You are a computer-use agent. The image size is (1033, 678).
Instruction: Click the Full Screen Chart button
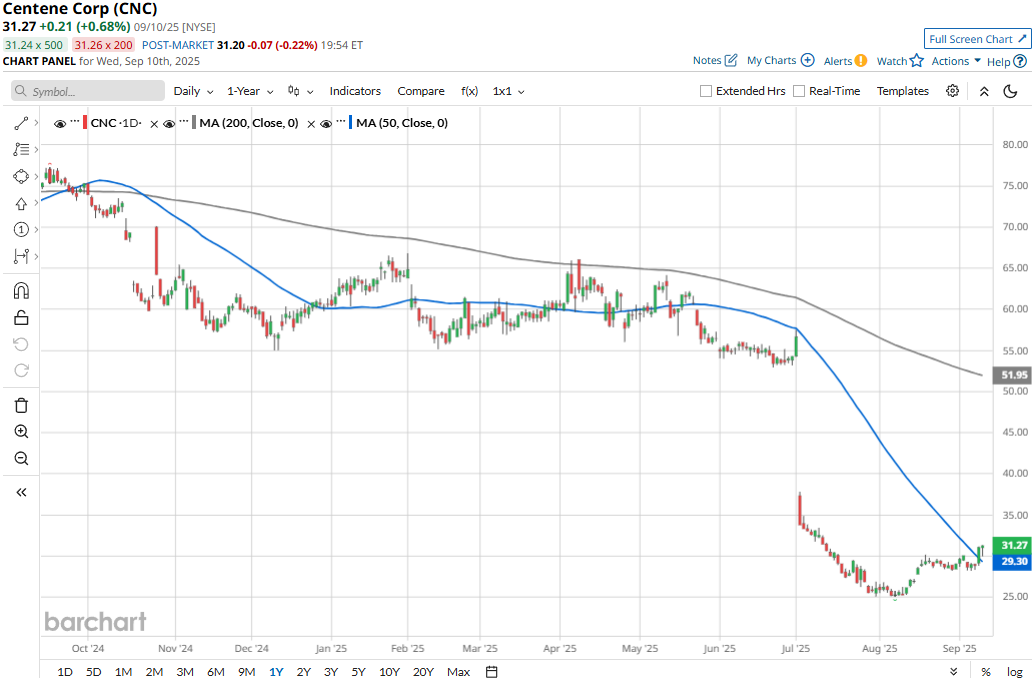click(x=977, y=39)
